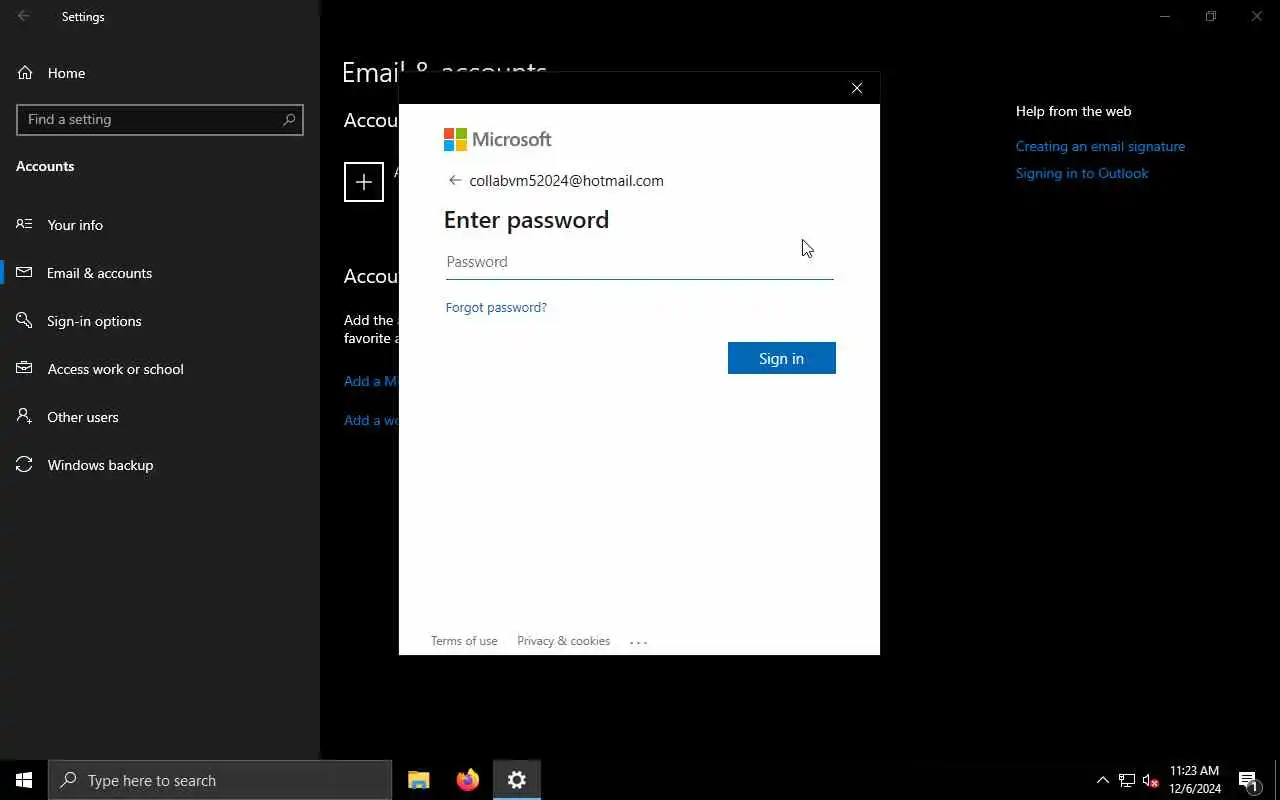
Task: Open the Terms of use link
Action: 464,641
